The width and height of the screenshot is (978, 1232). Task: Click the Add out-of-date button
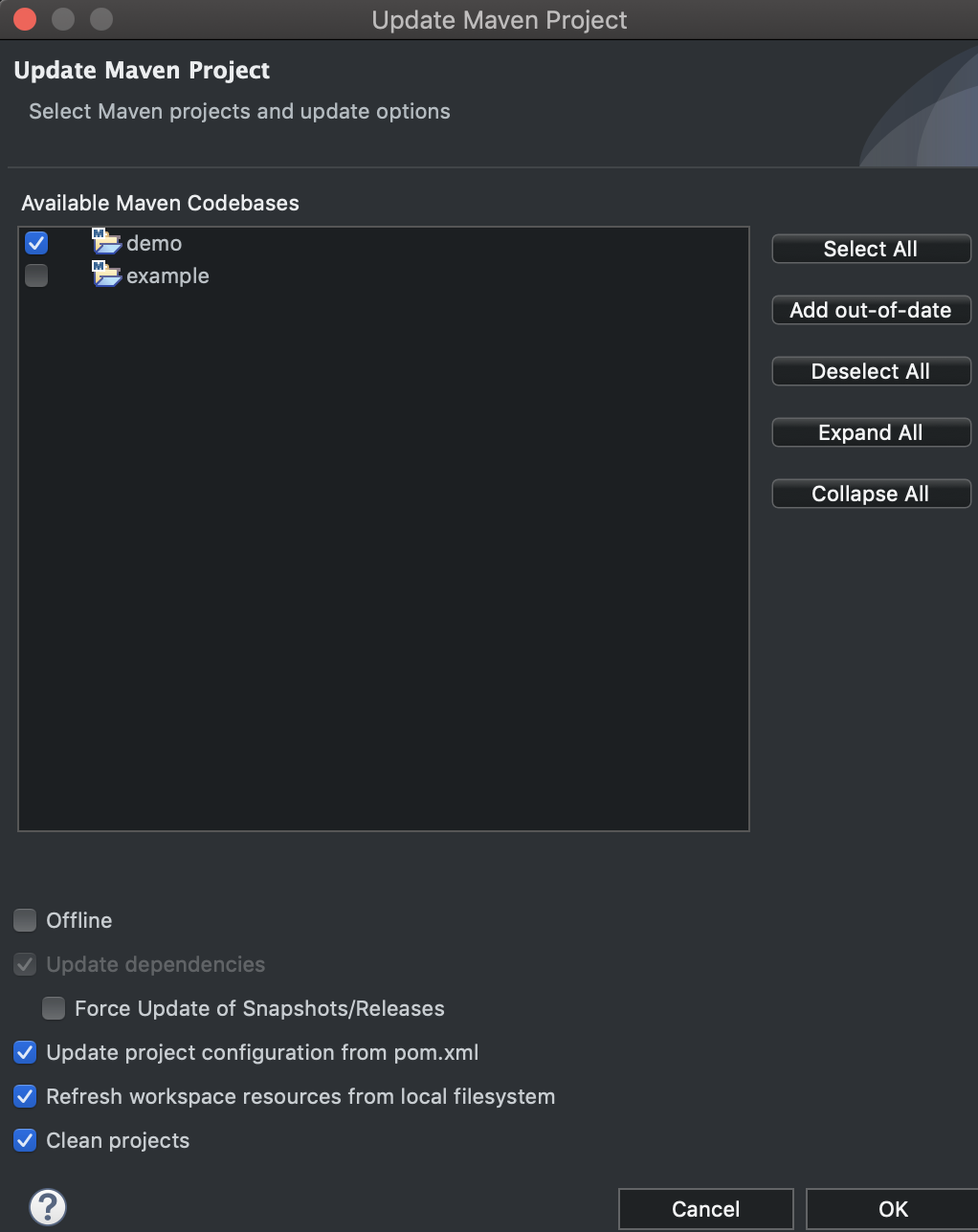coord(871,310)
